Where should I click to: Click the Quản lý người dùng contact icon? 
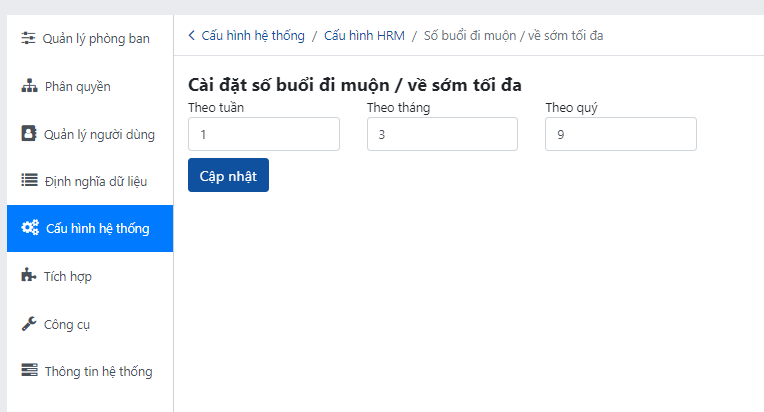pyautogui.click(x=28, y=133)
